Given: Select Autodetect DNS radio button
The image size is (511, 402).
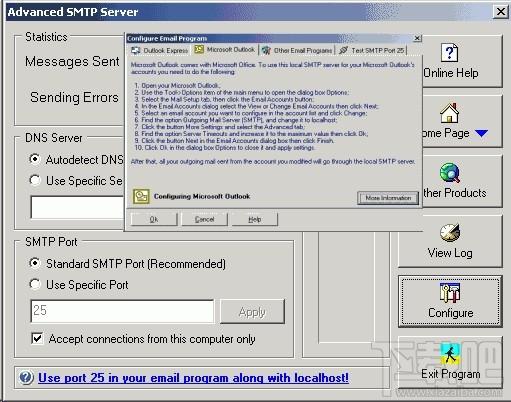Looking at the screenshot, I should (35, 159).
